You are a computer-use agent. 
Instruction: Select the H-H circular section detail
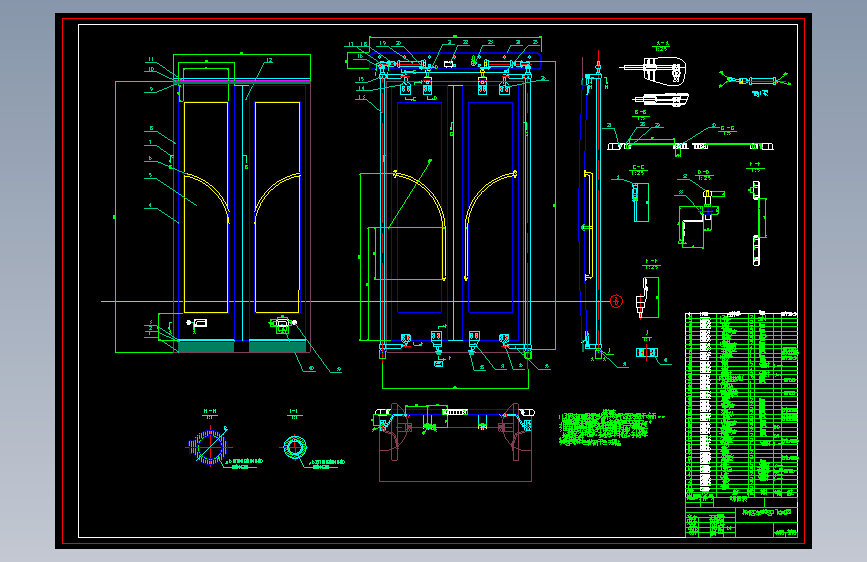[x=209, y=446]
